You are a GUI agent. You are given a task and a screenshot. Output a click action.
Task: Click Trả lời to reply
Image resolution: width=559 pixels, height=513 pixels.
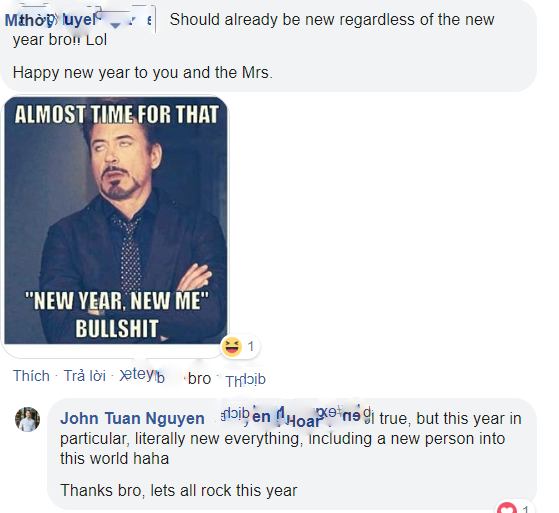coord(84,376)
